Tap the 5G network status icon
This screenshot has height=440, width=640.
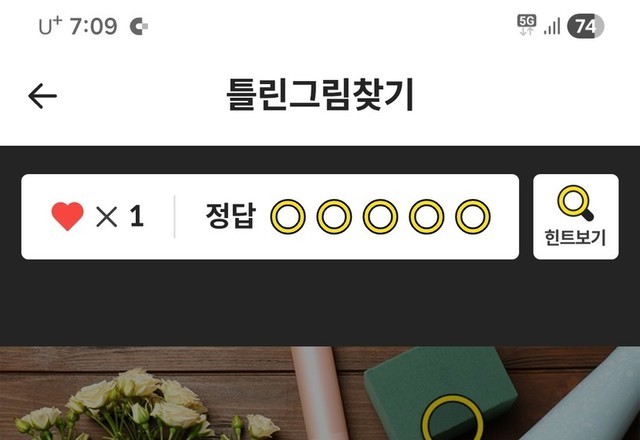click(x=527, y=25)
